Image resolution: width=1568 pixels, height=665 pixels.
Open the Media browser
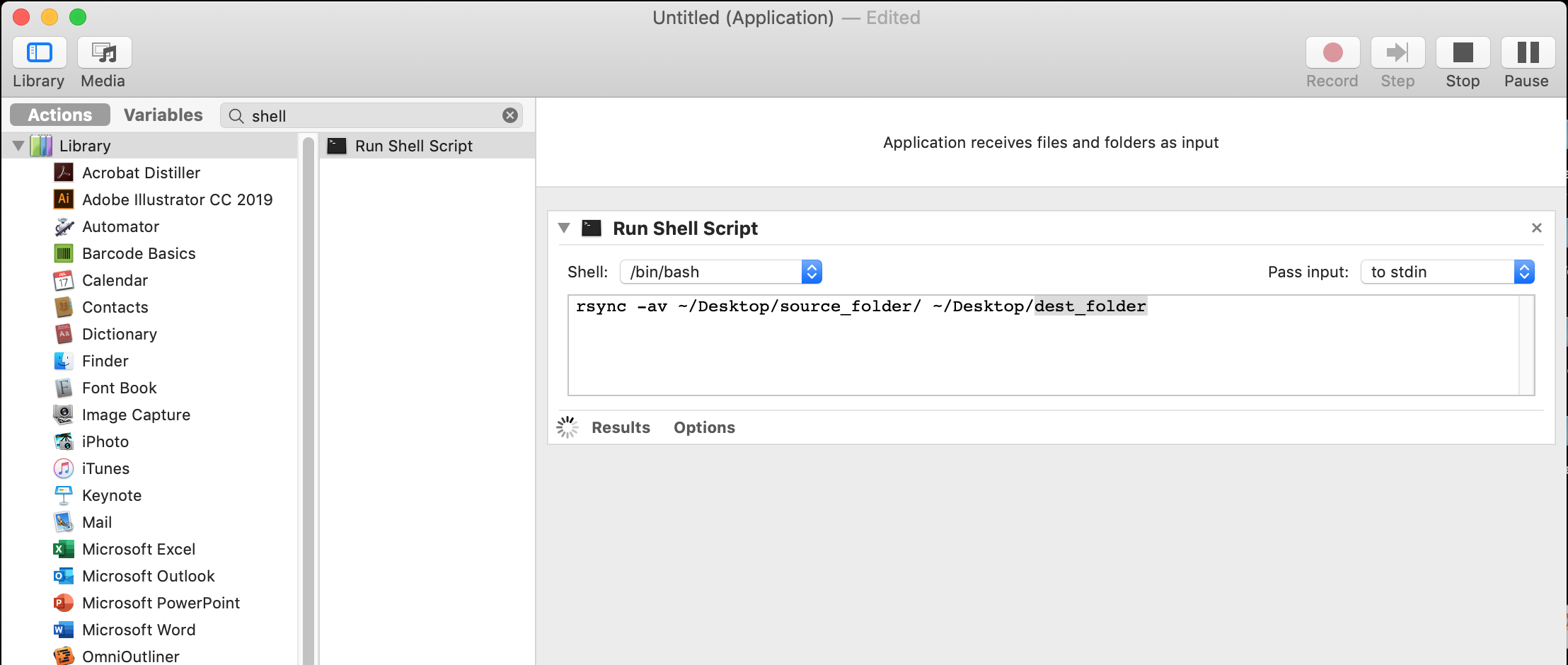pos(104,52)
